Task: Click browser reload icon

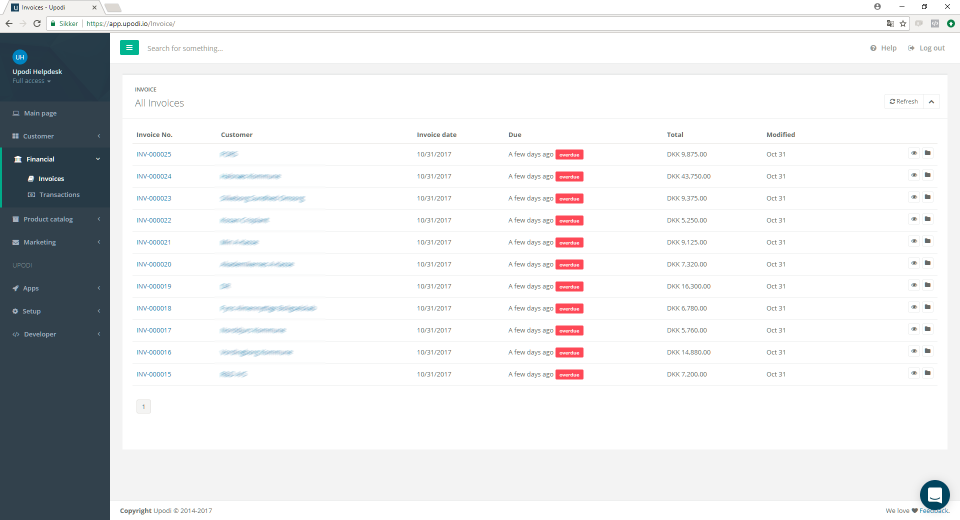Action: [x=37, y=23]
